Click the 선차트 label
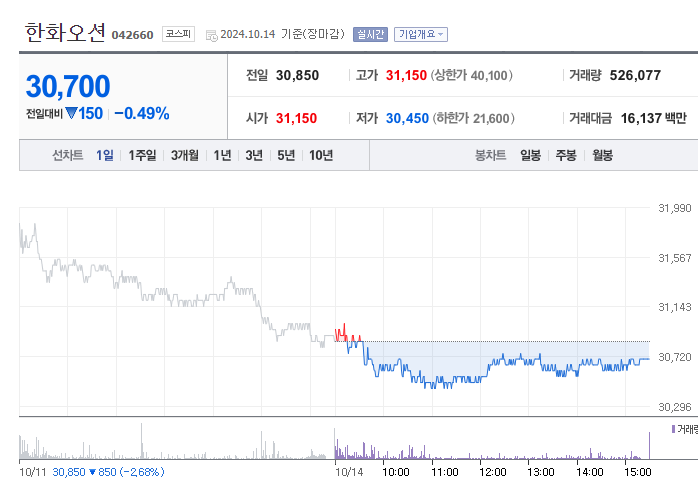698x491 pixels. pyautogui.click(x=68, y=155)
